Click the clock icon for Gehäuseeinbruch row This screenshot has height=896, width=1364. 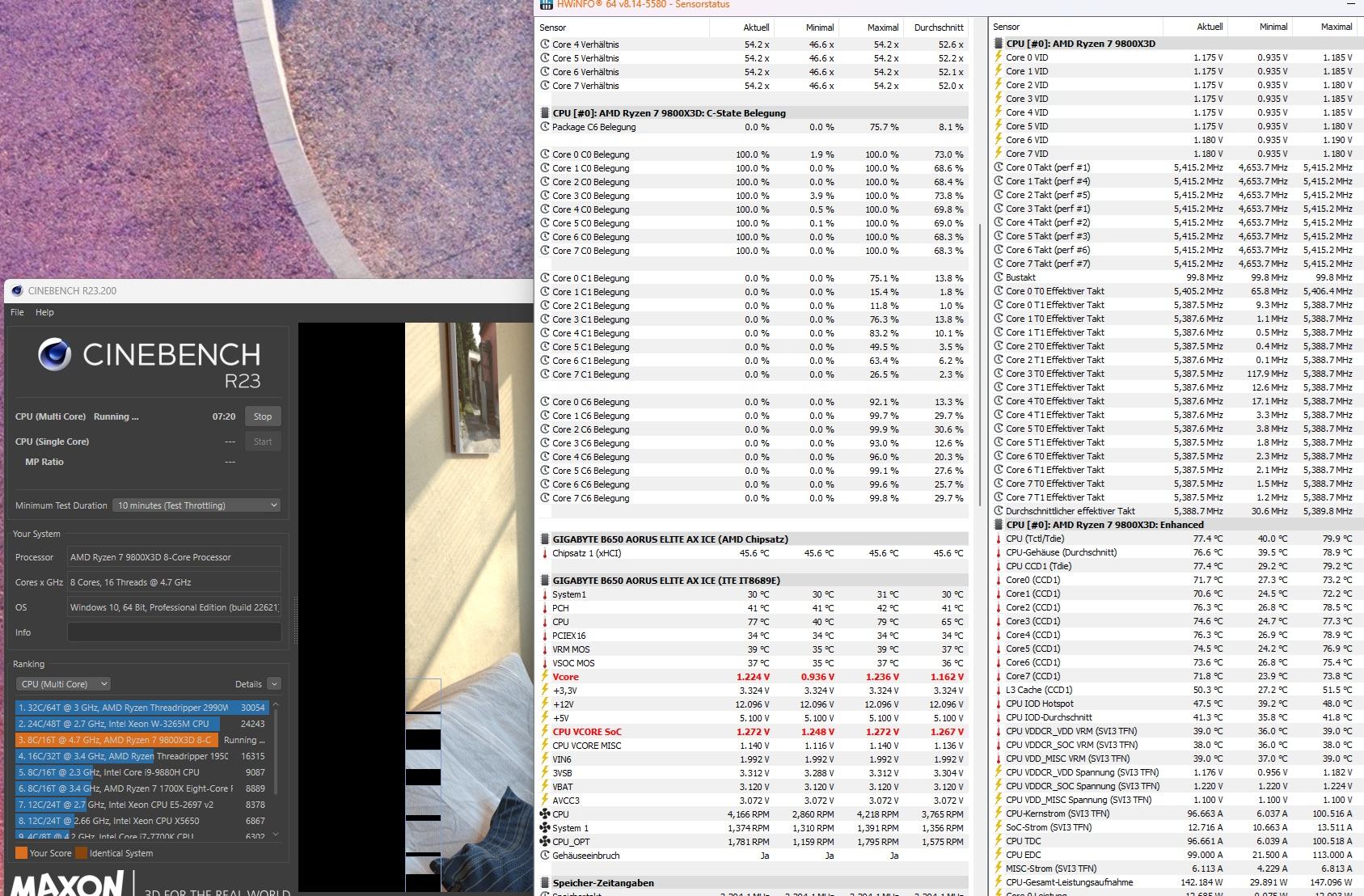point(545,856)
